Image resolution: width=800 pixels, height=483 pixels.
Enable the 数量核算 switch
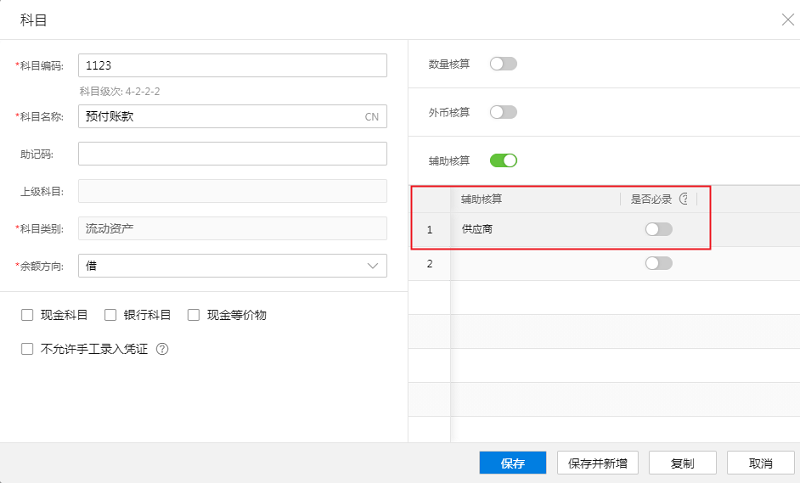pos(503,64)
